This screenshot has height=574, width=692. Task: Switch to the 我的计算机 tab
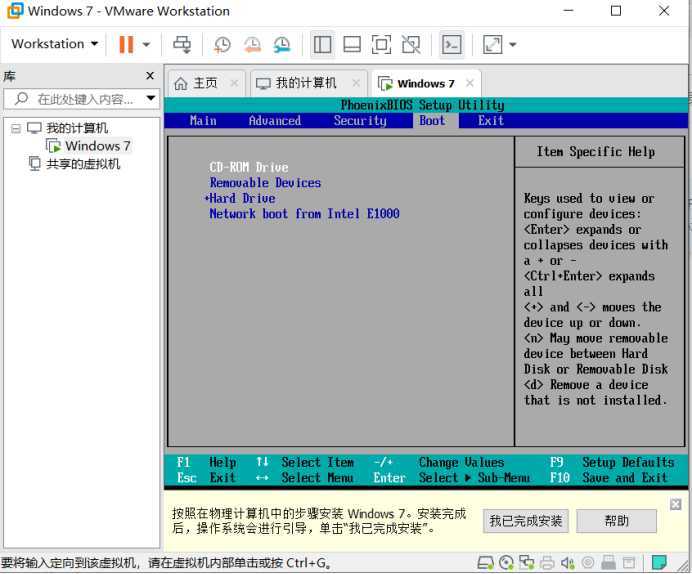305,83
